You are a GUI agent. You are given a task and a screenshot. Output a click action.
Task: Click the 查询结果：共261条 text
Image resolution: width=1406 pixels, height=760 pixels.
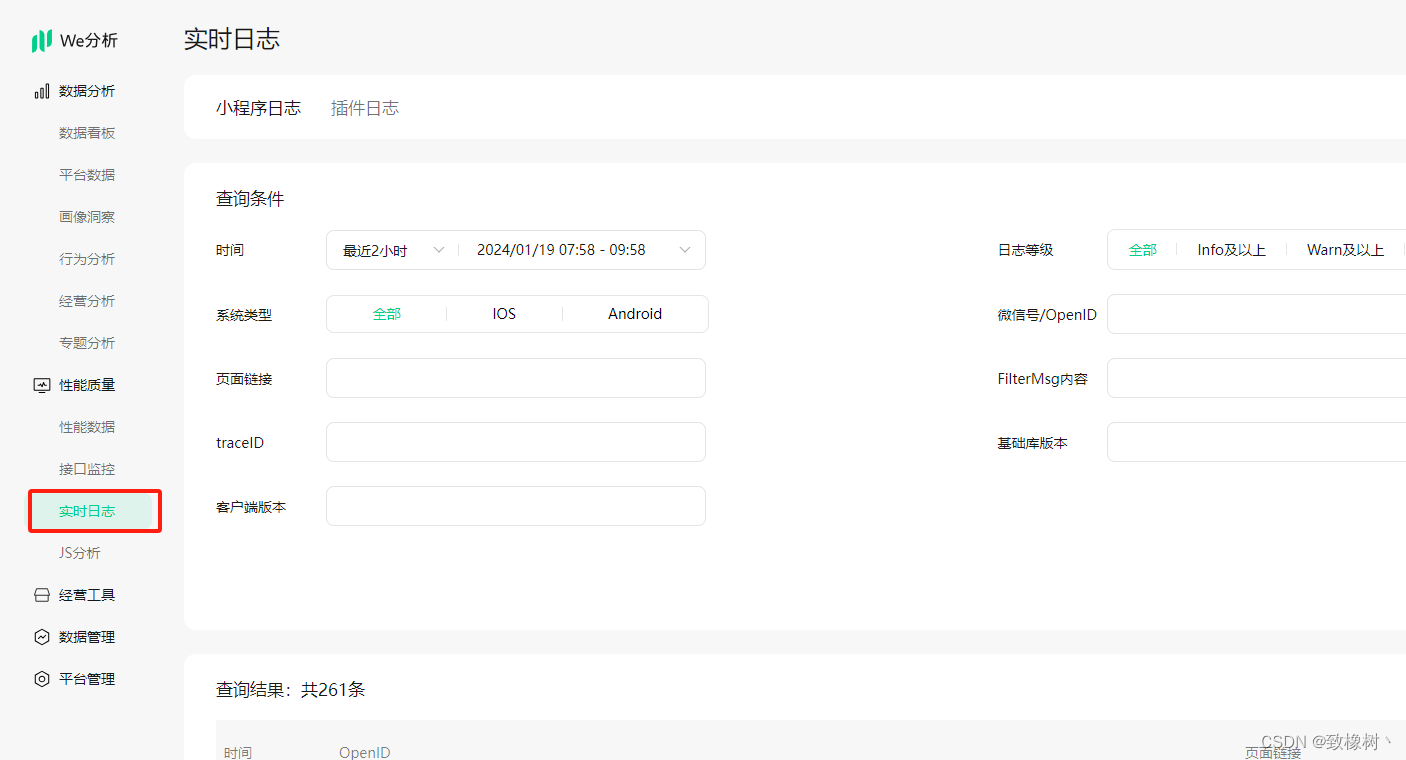290,690
